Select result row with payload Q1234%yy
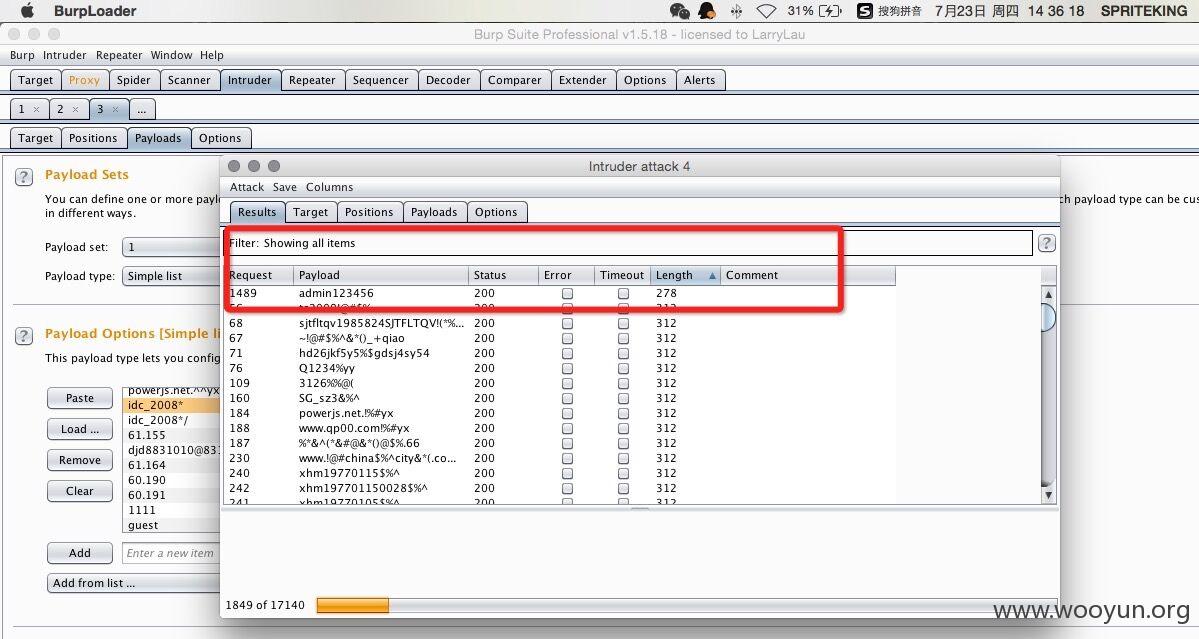The height and width of the screenshot is (639, 1199). pos(559,368)
